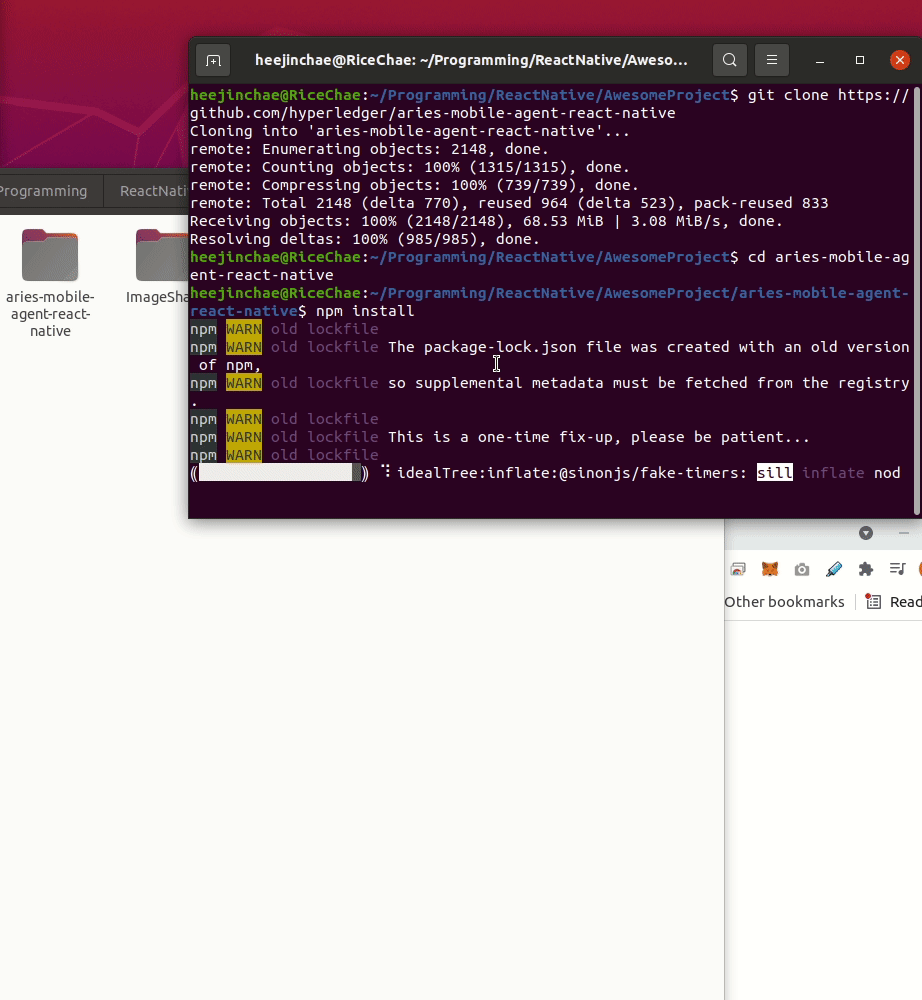Image resolution: width=922 pixels, height=1000 pixels.
Task: Click the blue highlighter extension icon
Action: click(833, 569)
